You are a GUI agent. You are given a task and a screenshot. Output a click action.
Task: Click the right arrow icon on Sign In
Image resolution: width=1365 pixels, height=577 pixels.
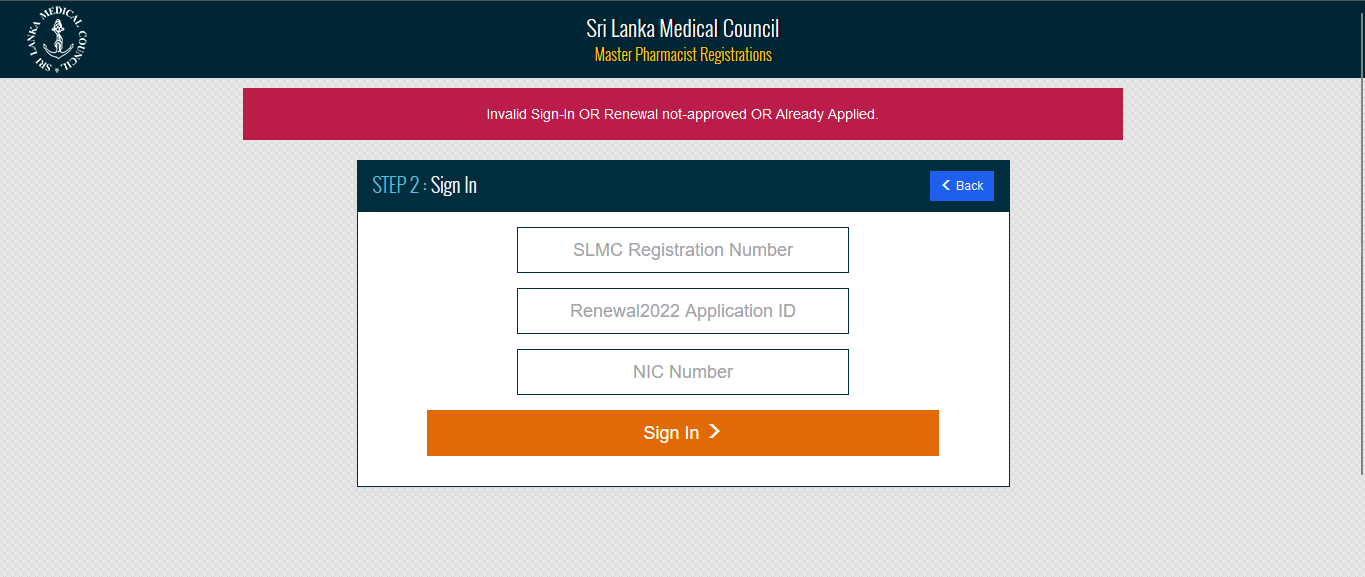tap(714, 432)
